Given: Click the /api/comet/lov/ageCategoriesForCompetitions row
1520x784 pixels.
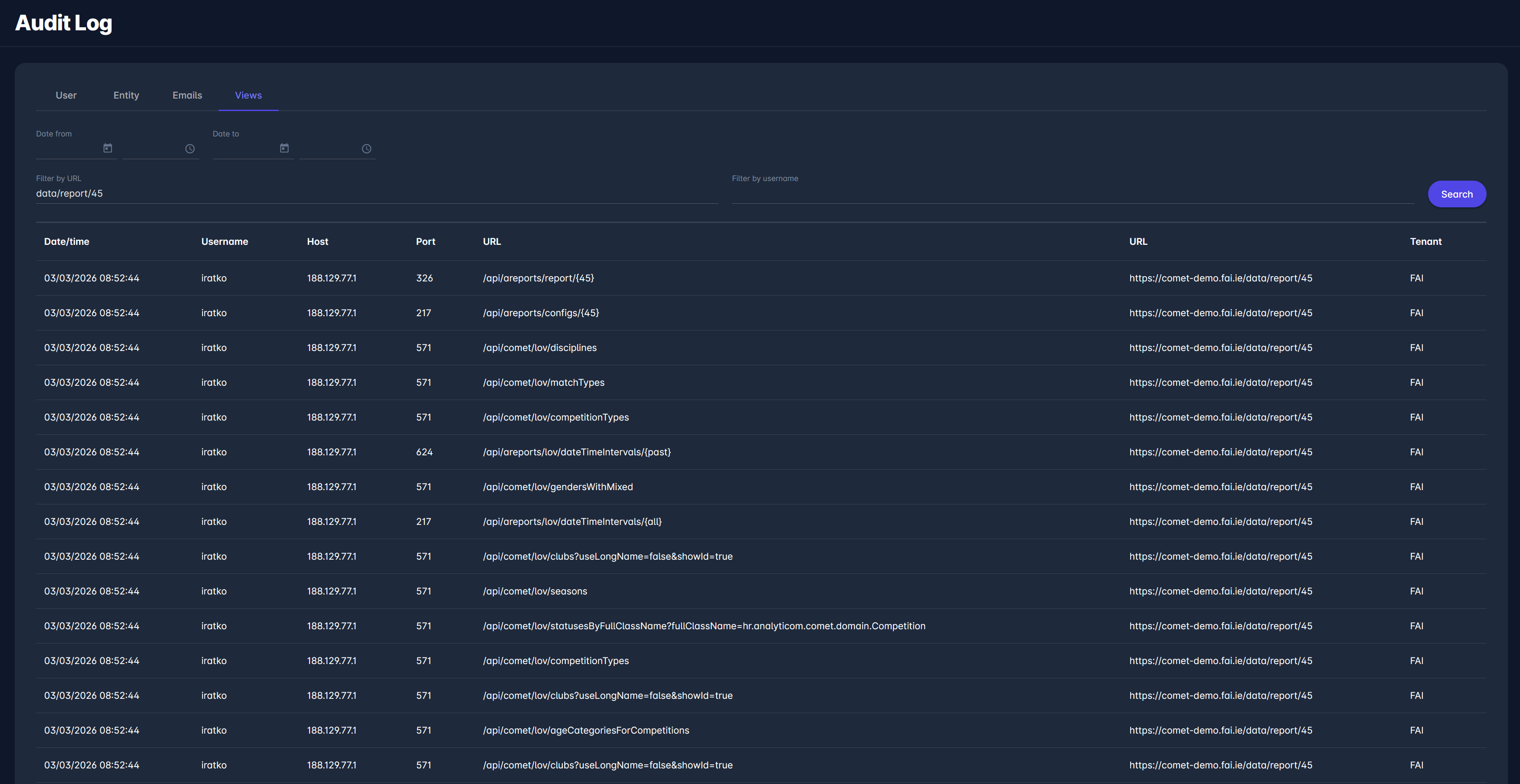Looking at the screenshot, I should coord(585,730).
